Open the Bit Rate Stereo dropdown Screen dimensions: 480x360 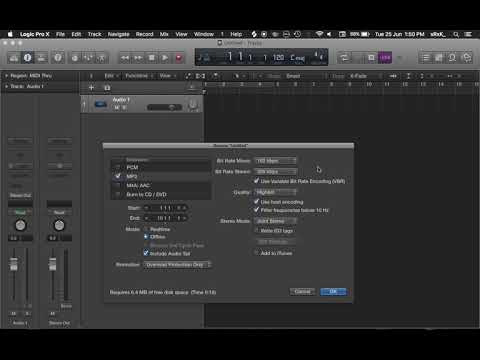pyautogui.click(x=275, y=171)
